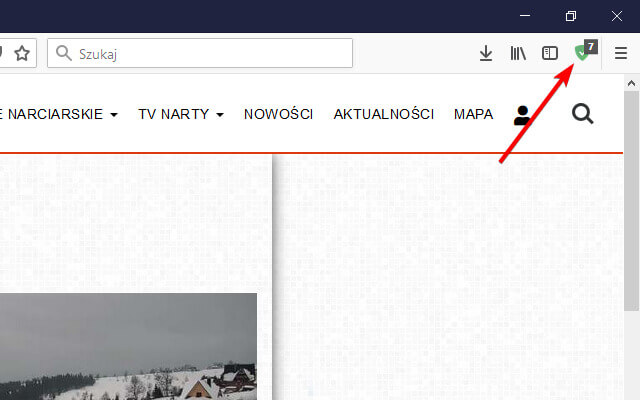Click into the Szukaj search field
The width and height of the screenshot is (640, 400).
(x=200, y=53)
